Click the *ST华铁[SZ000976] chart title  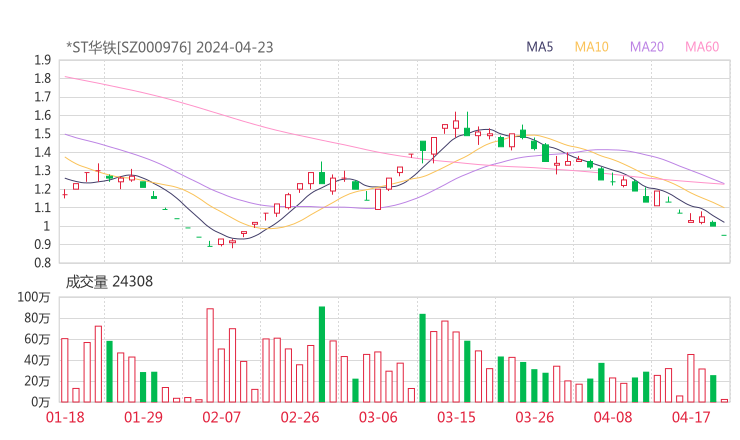[x=129, y=47]
